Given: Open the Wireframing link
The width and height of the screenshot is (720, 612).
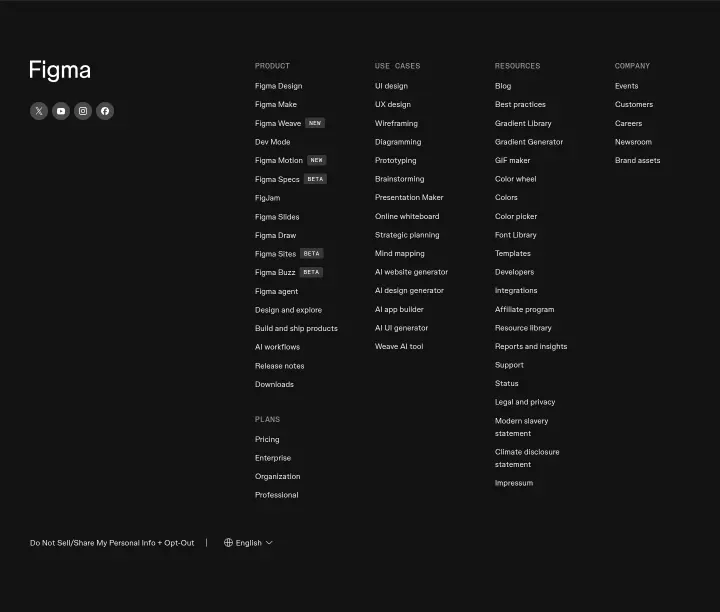Looking at the screenshot, I should pyautogui.click(x=396, y=124).
